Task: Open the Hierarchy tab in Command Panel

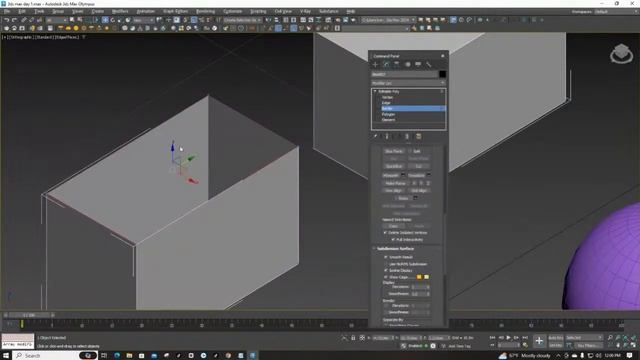Action: pos(397,64)
